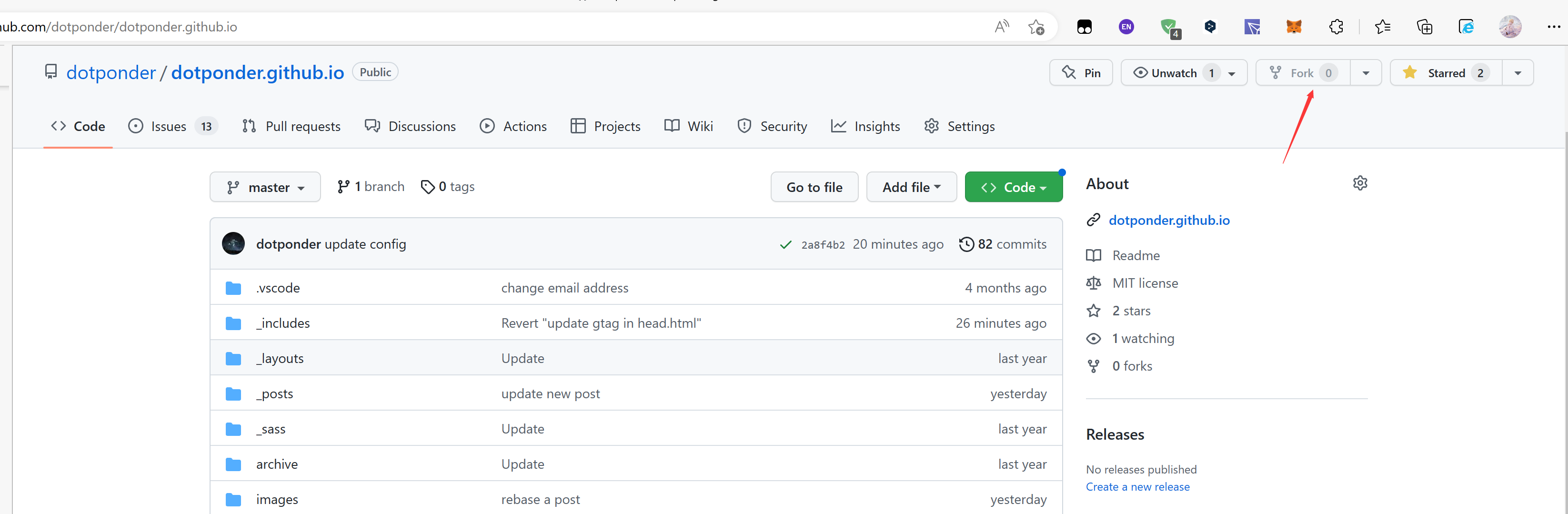1568x514 pixels.
Task: Toggle the Starred button to unstar
Action: pyautogui.click(x=1446, y=73)
